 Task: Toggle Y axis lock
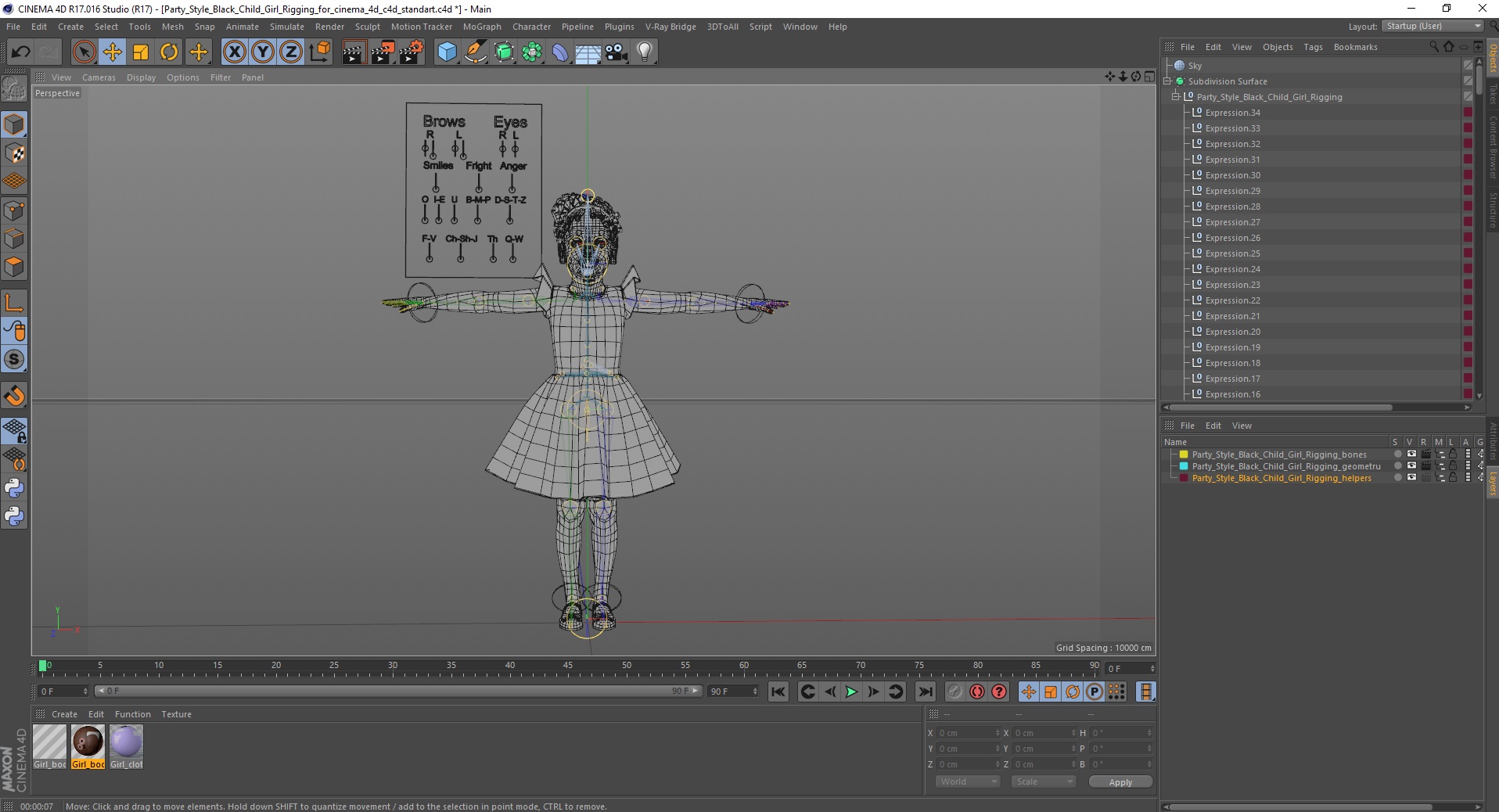(263, 52)
